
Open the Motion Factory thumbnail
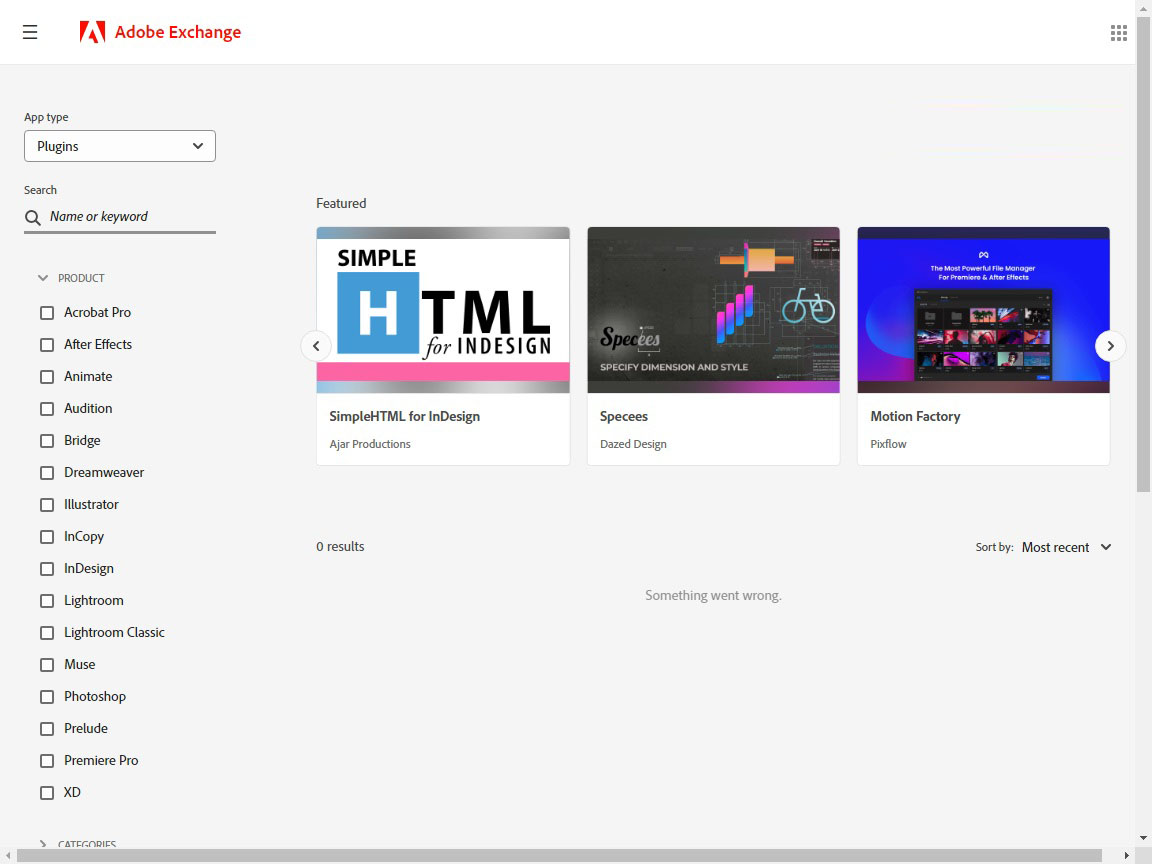(983, 310)
